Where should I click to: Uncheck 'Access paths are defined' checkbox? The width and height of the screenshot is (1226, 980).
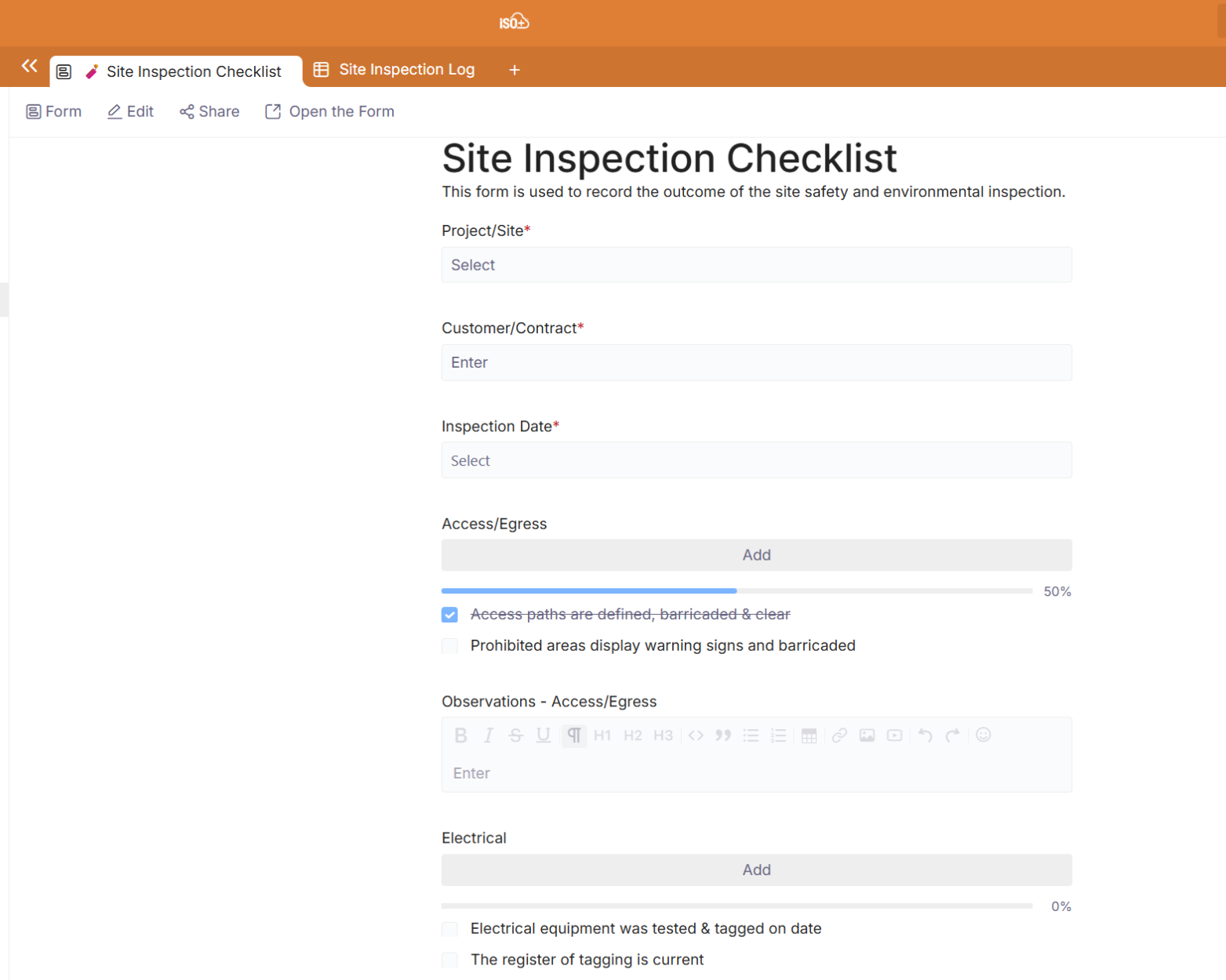[449, 615]
